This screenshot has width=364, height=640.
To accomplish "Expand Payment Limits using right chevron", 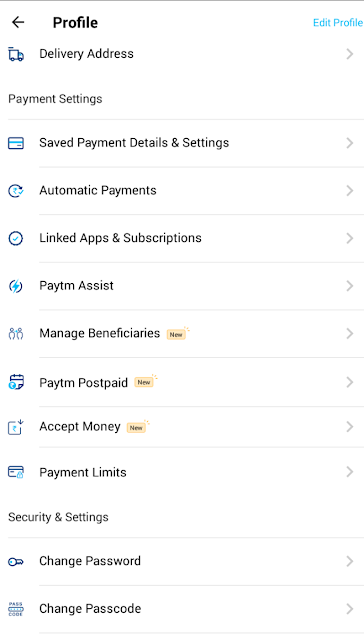I will pyautogui.click(x=350, y=472).
